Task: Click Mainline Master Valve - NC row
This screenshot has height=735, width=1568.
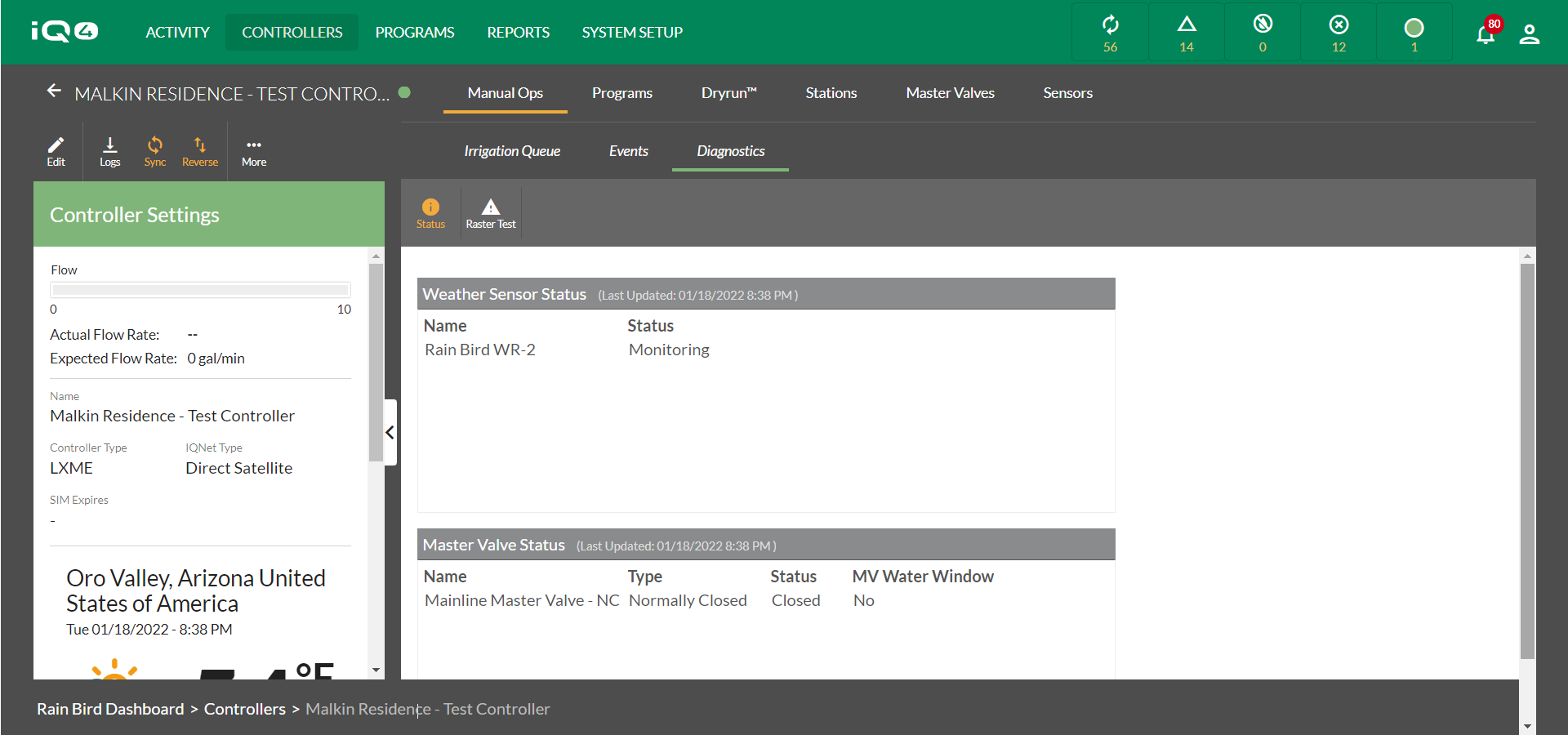Action: pyautogui.click(x=522, y=600)
